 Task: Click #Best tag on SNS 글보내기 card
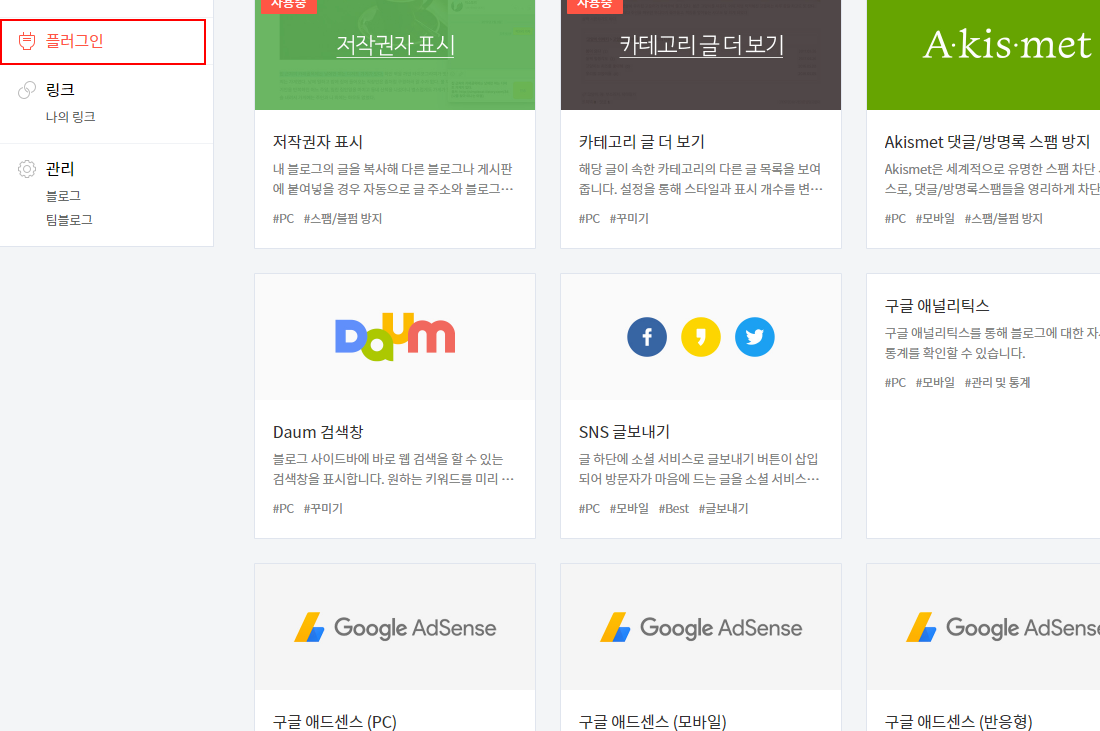coord(673,509)
